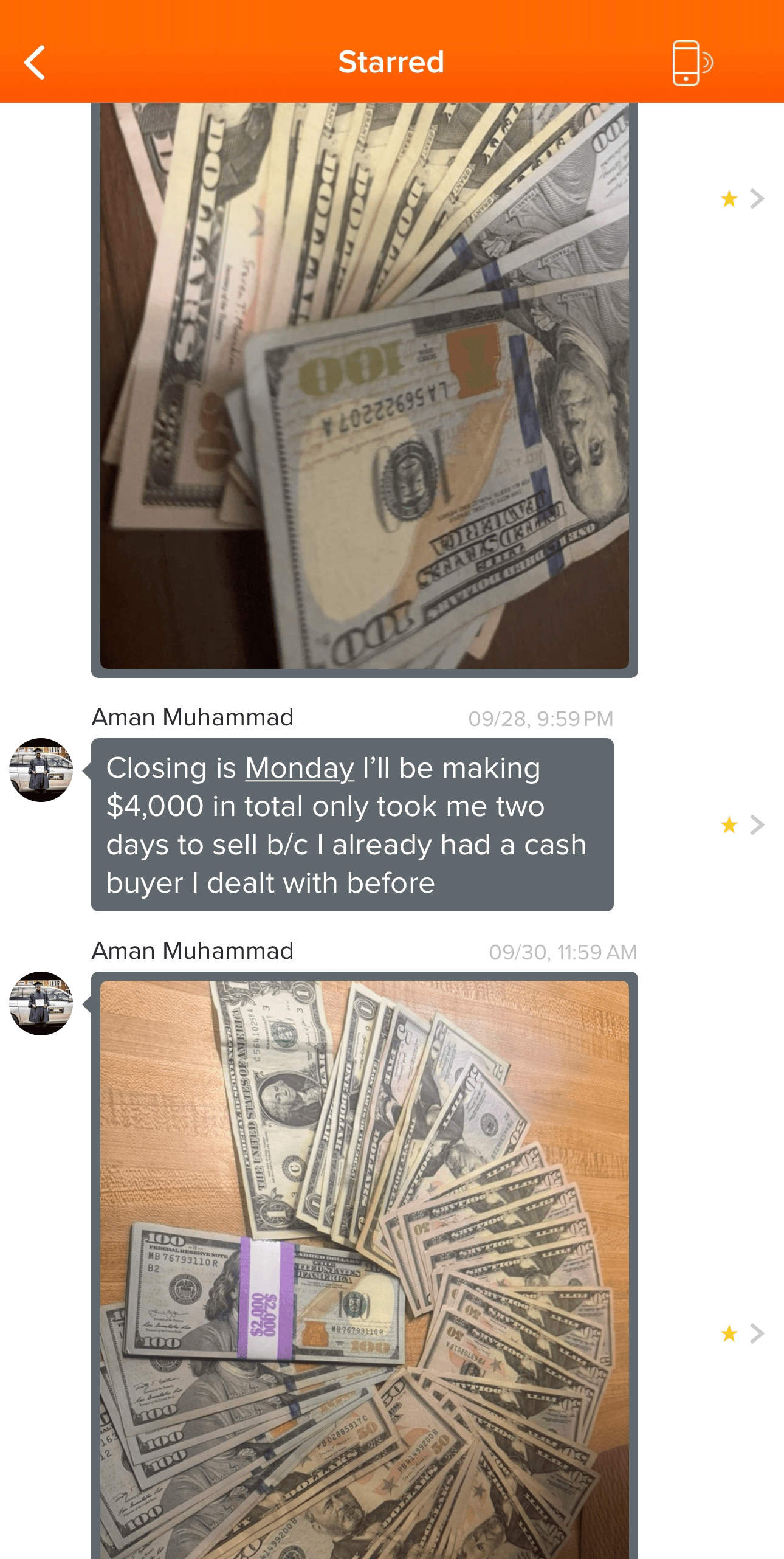Open chevron beside the 09/30 photo

[757, 1333]
